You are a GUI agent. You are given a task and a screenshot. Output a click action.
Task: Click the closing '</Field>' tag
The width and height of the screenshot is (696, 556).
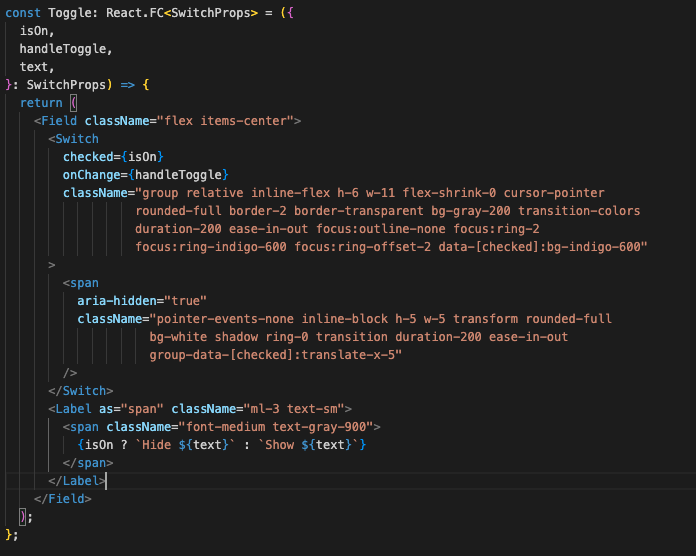click(x=63, y=499)
